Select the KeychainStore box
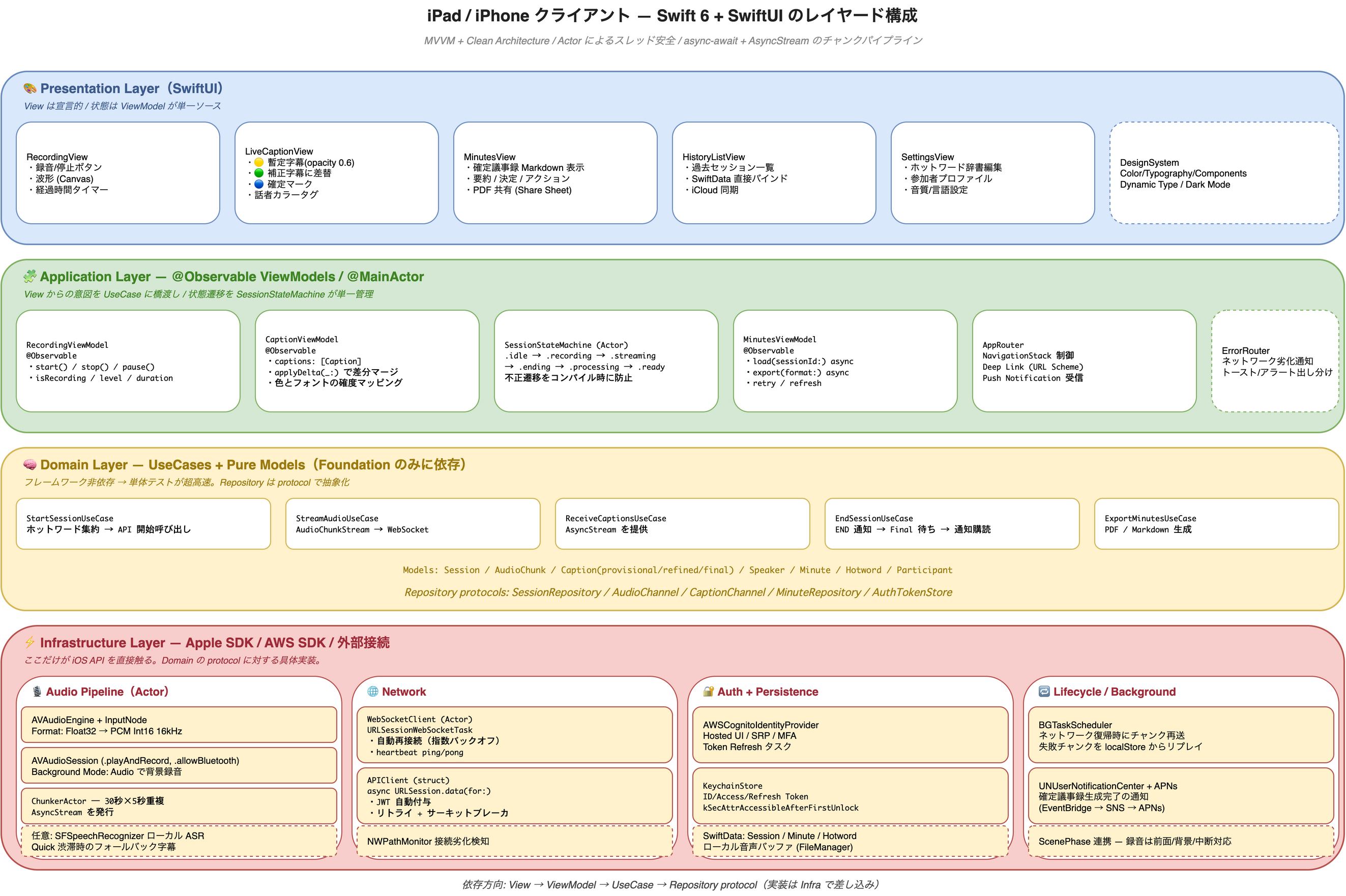The width and height of the screenshot is (1346, 896). pos(850,796)
